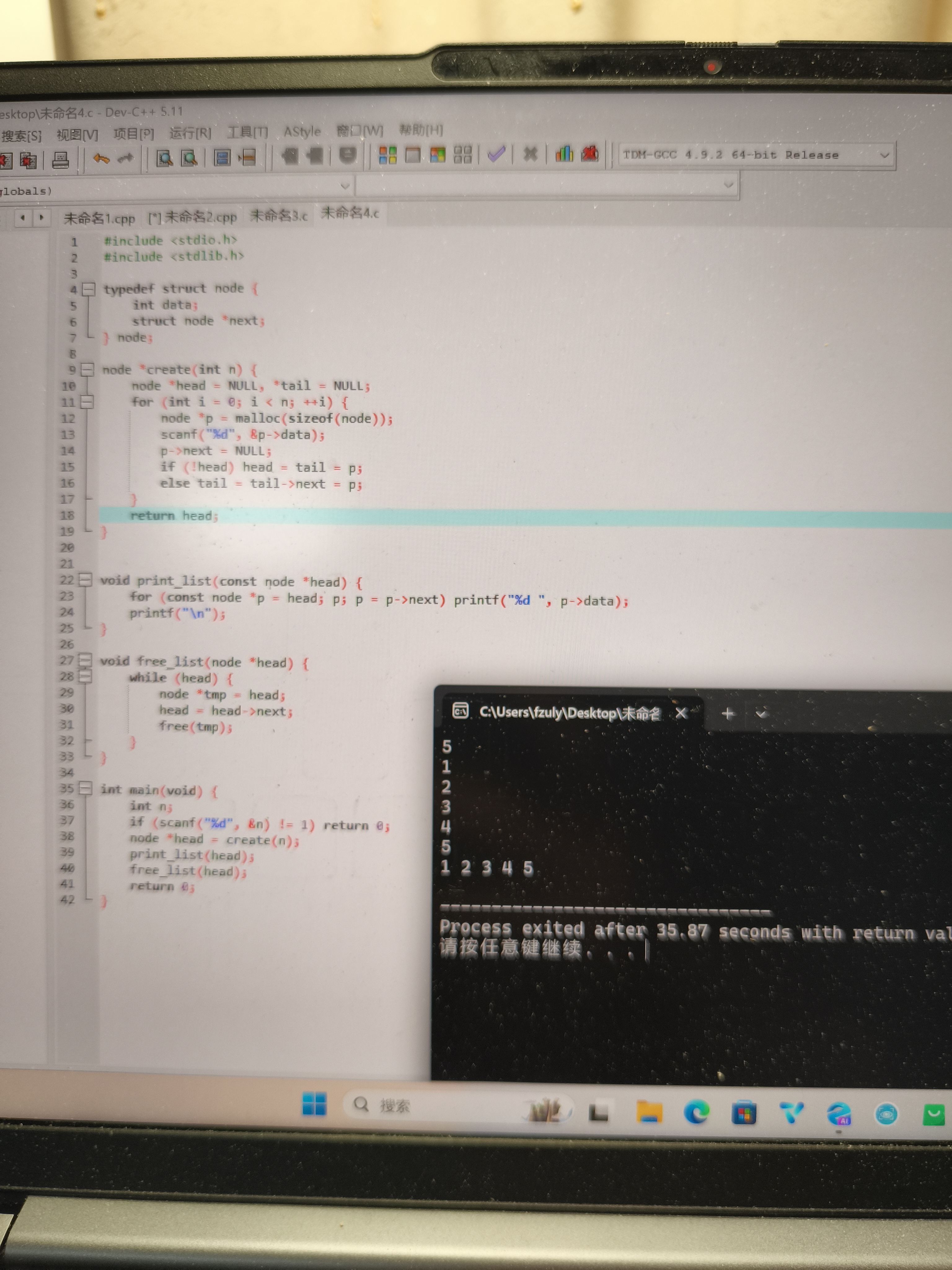Collapse the typedef struct node fold box
Screen dimensions: 952x1270
point(88,289)
